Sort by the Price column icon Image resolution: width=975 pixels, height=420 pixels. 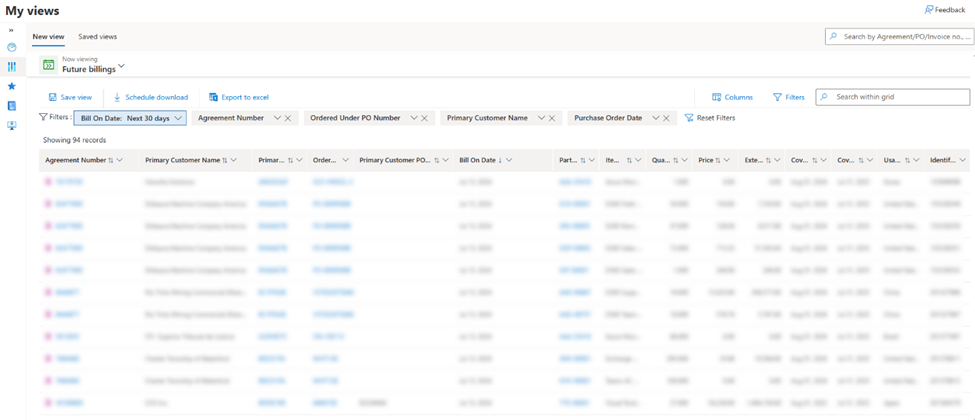click(x=718, y=160)
